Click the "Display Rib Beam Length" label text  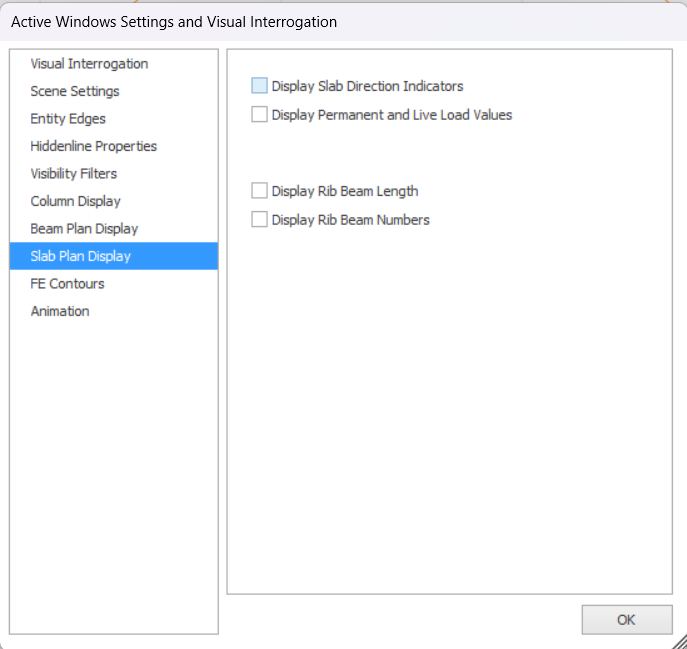click(344, 191)
